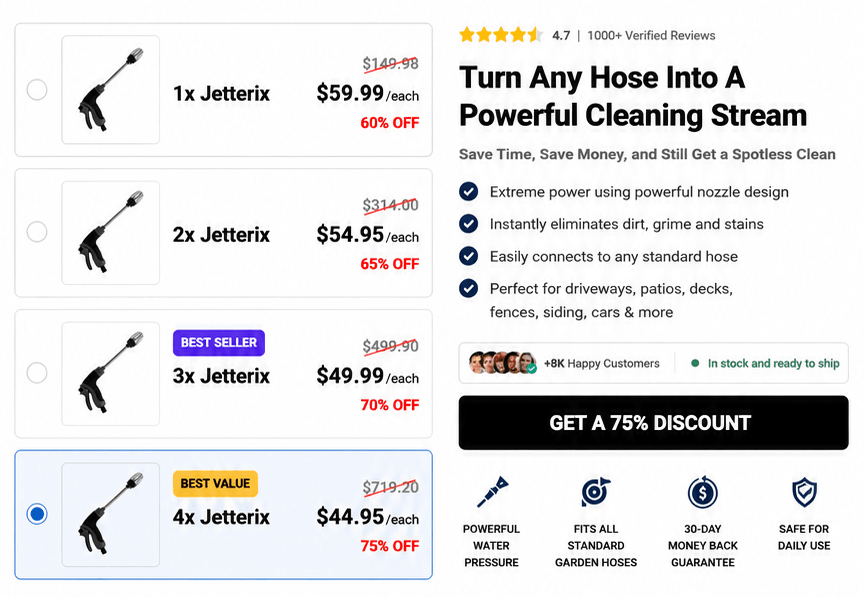The image size is (864, 597).
Task: Click the $54.95 each price on 2x bundle
Action: (x=368, y=235)
